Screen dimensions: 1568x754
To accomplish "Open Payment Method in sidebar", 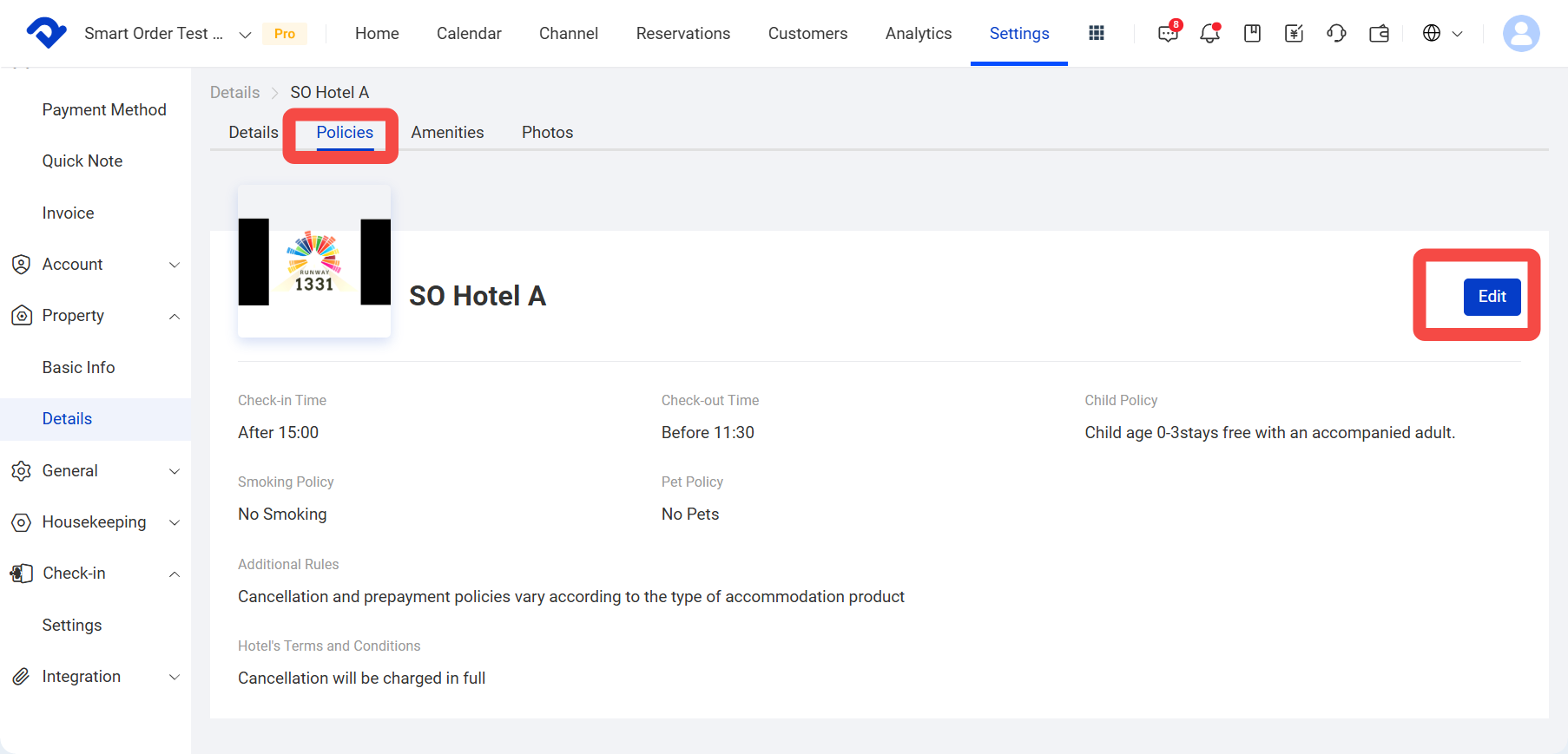I will (x=104, y=109).
